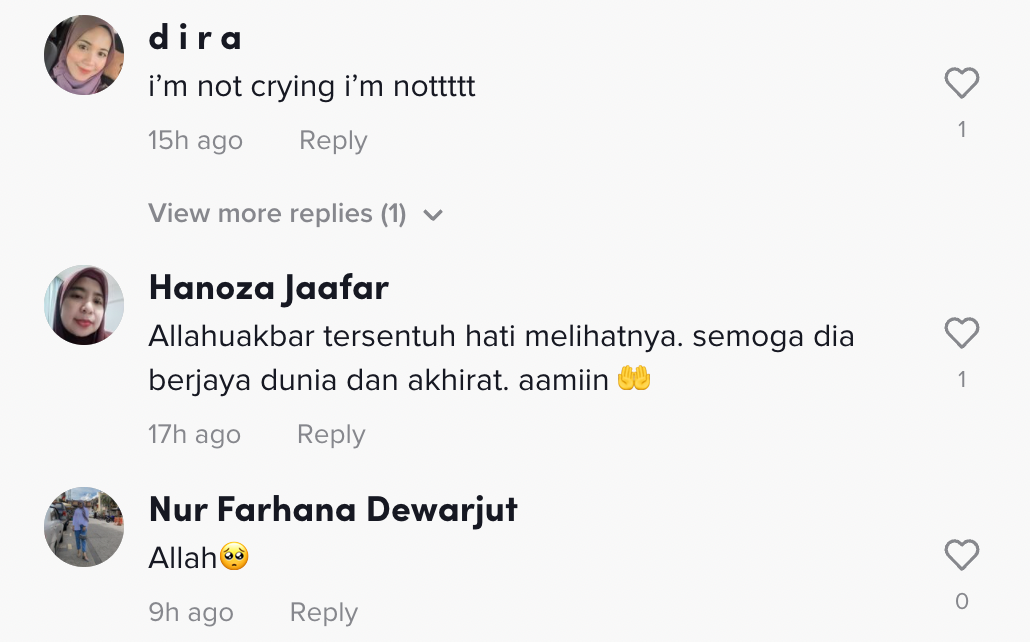Visit the Hanoza Jaafar username link

click(268, 288)
